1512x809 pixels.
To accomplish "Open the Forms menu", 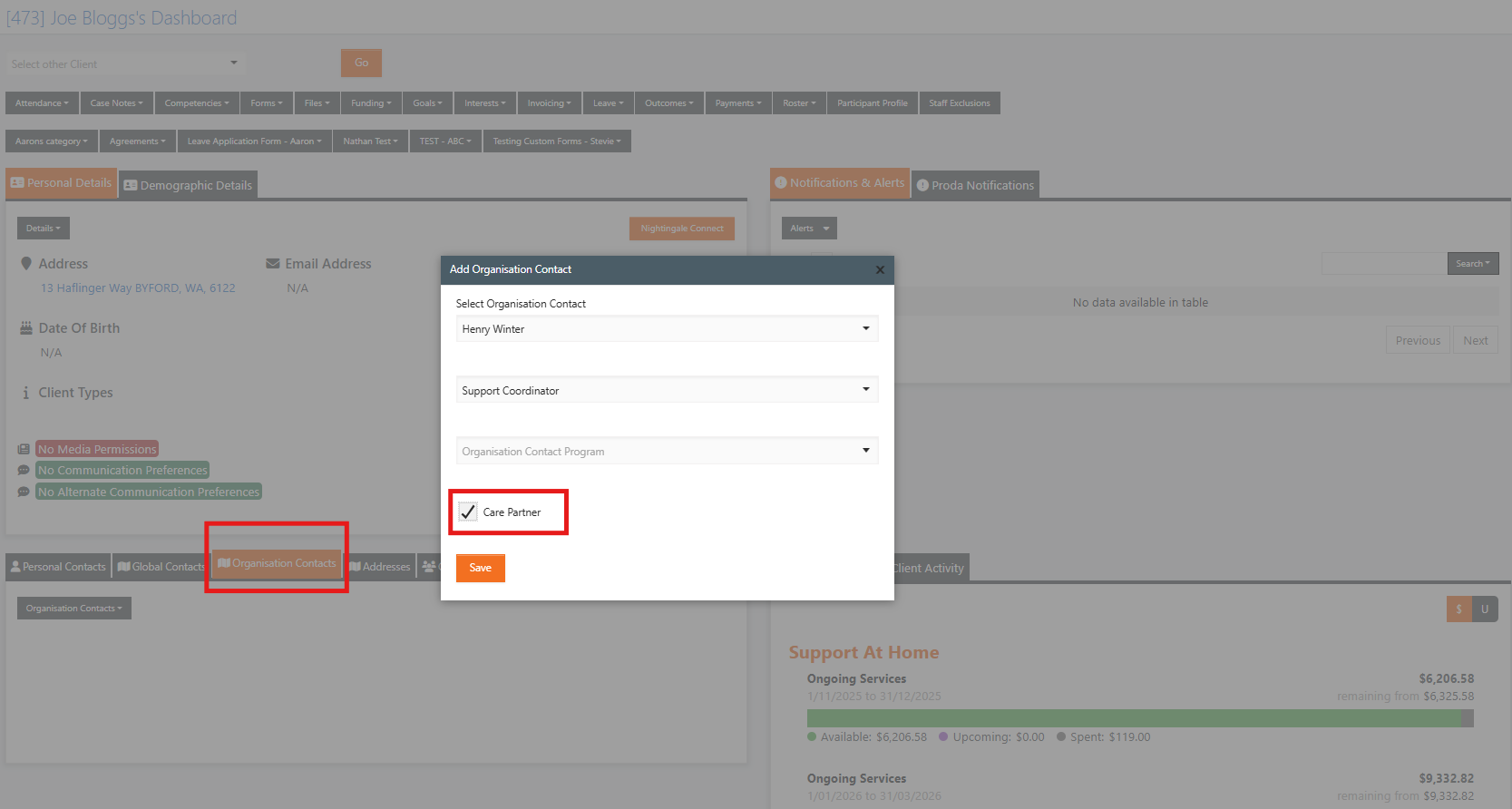I will [x=267, y=103].
